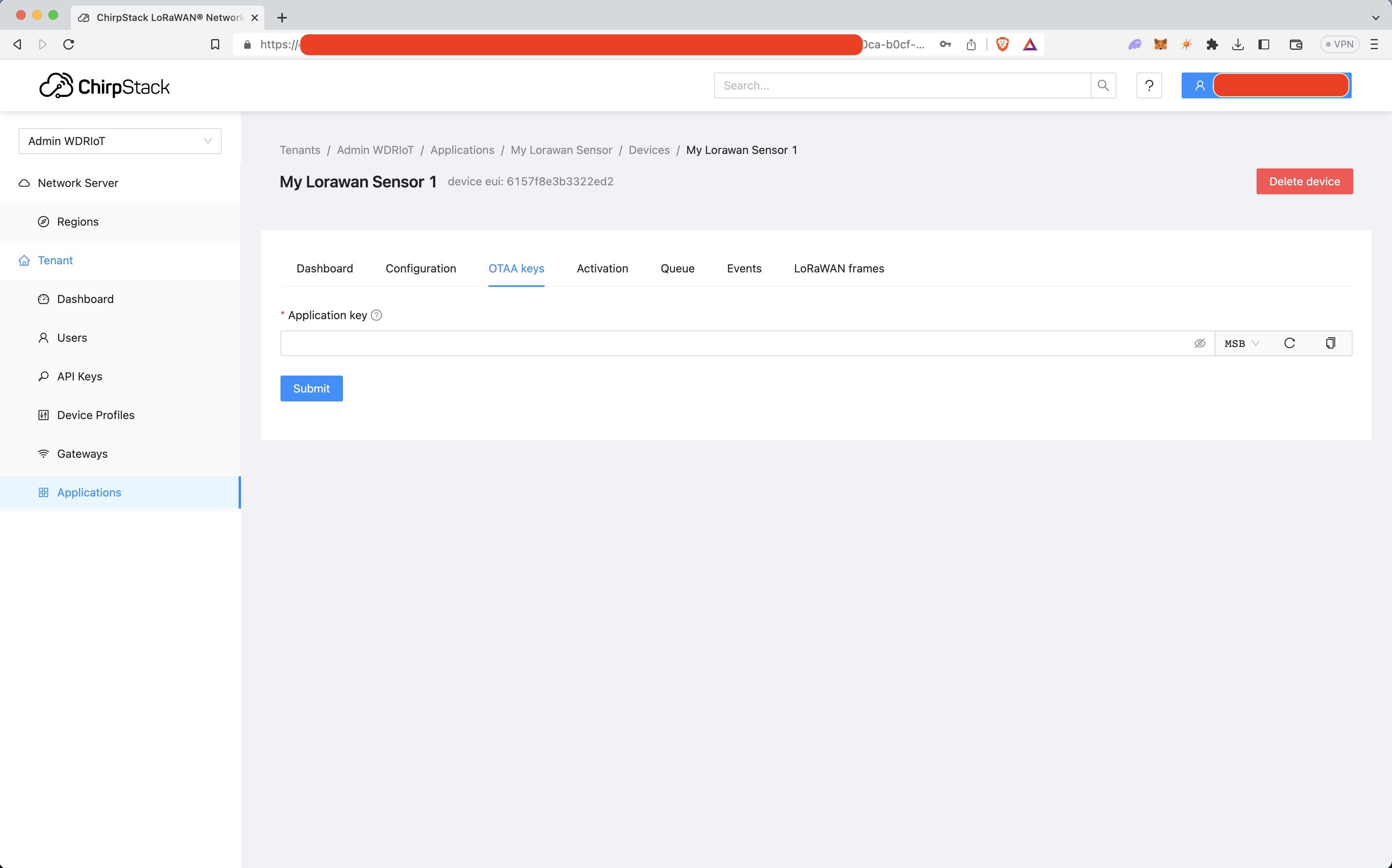This screenshot has height=868, width=1392.
Task: Toggle the browser VPN switch
Action: click(x=1339, y=44)
